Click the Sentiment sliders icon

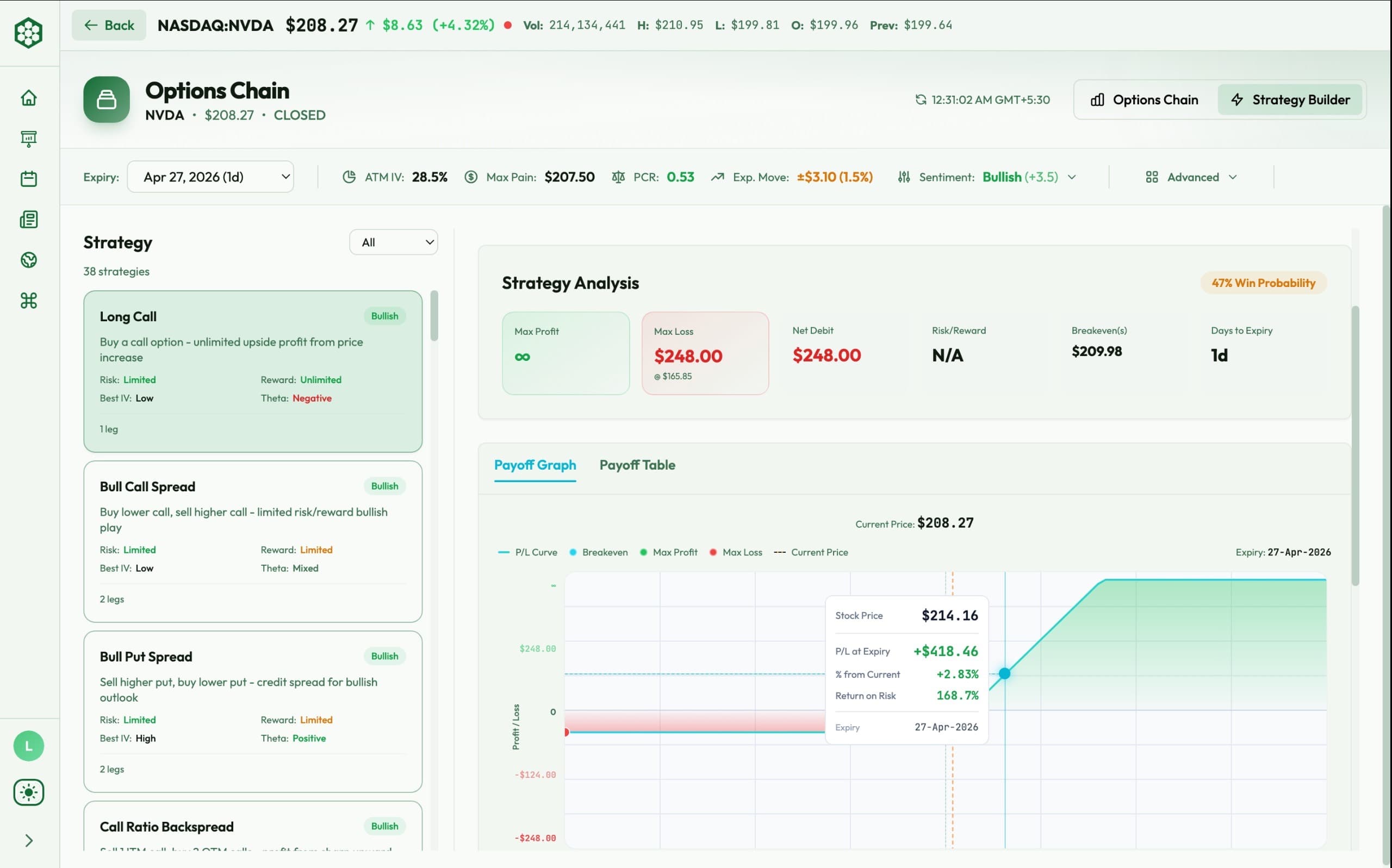tap(904, 177)
